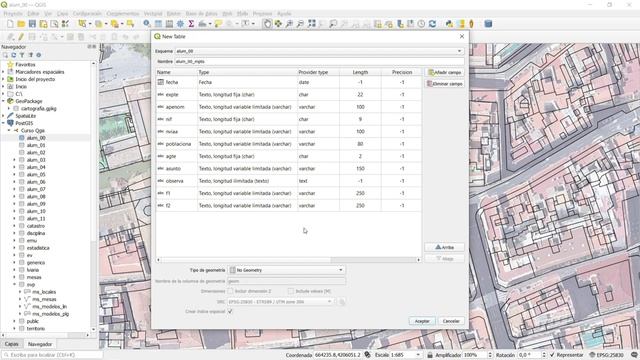Click the Type cell of row fecha
Image resolution: width=640 pixels, height=360 pixels.
247,82
